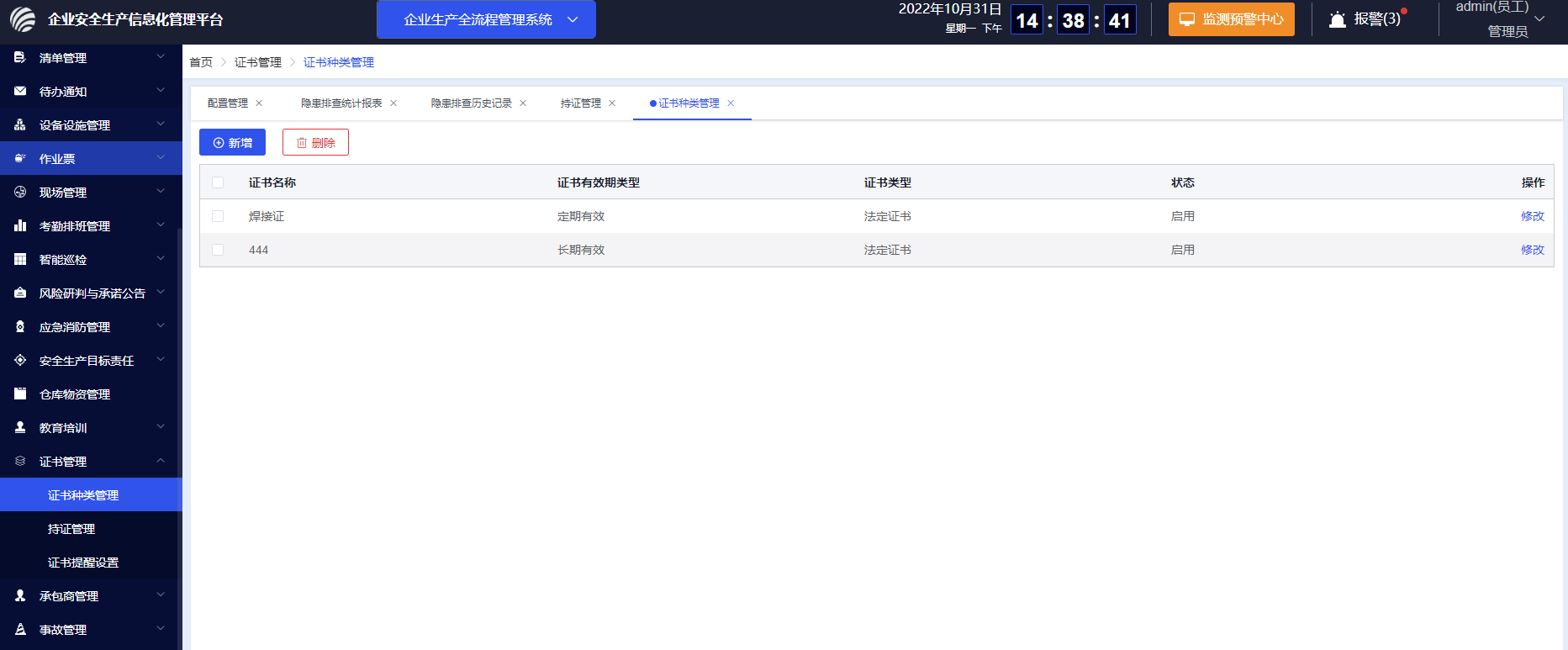Switch to the 配置管理 tab
The height and width of the screenshot is (650, 1568).
[228, 103]
